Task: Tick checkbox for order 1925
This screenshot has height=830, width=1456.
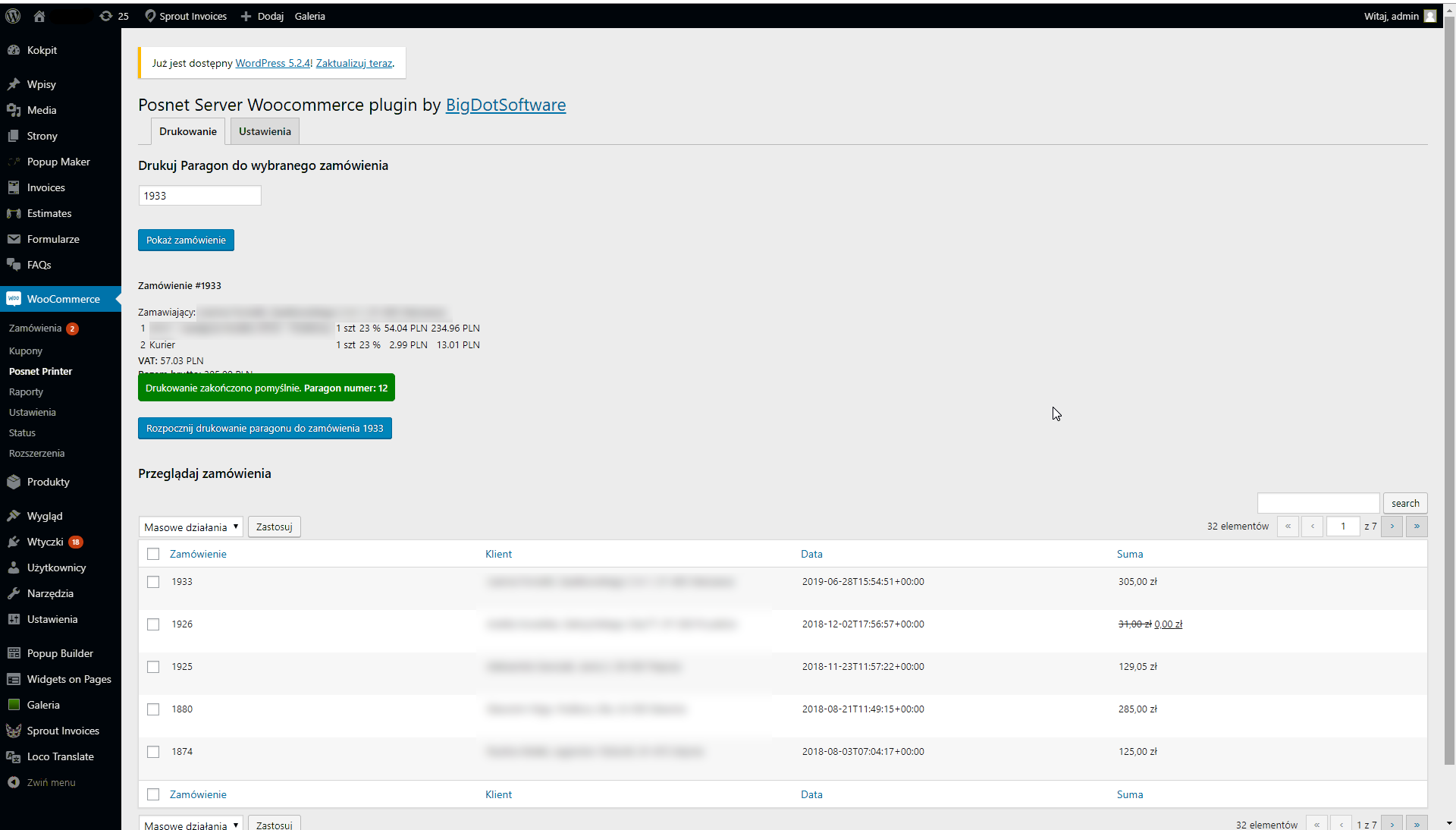Action: coord(153,667)
